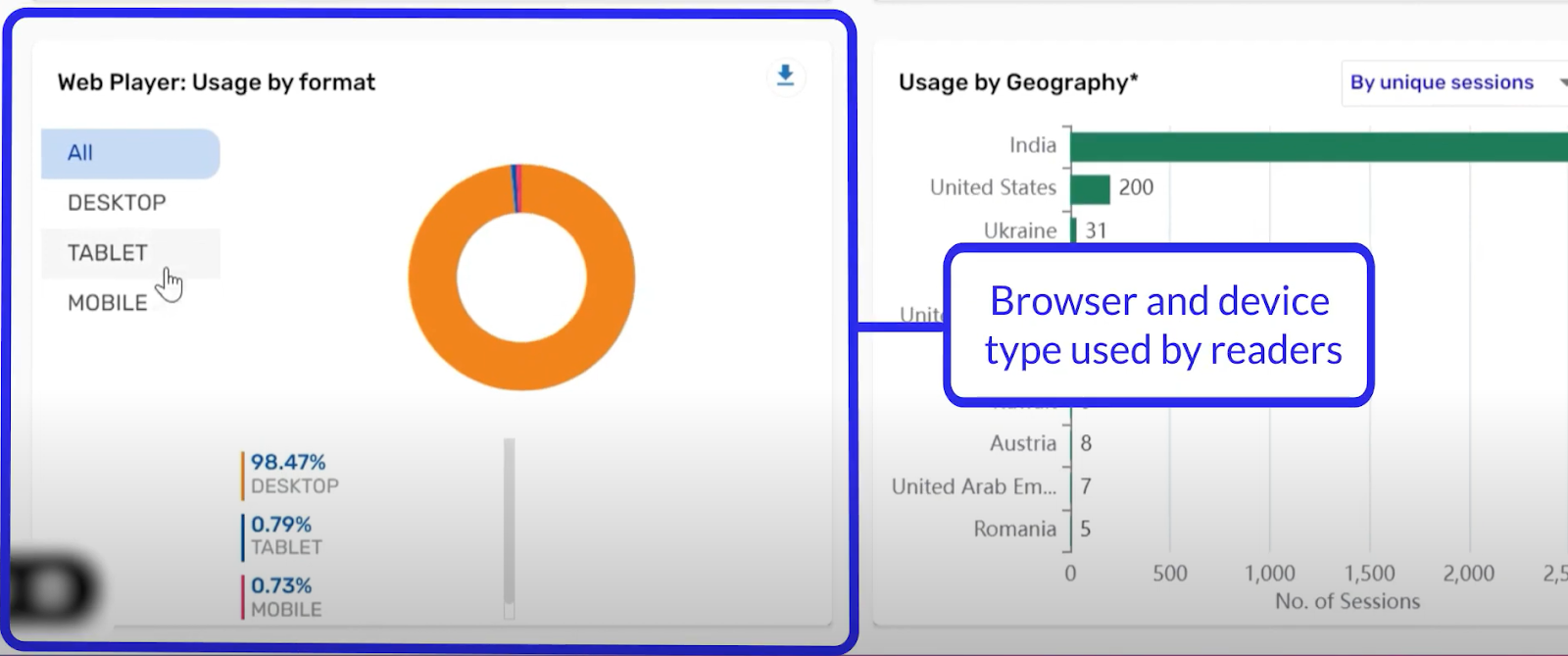This screenshot has height=656, width=1568.
Task: Click the Web Player: Usage by format title
Action: click(217, 82)
